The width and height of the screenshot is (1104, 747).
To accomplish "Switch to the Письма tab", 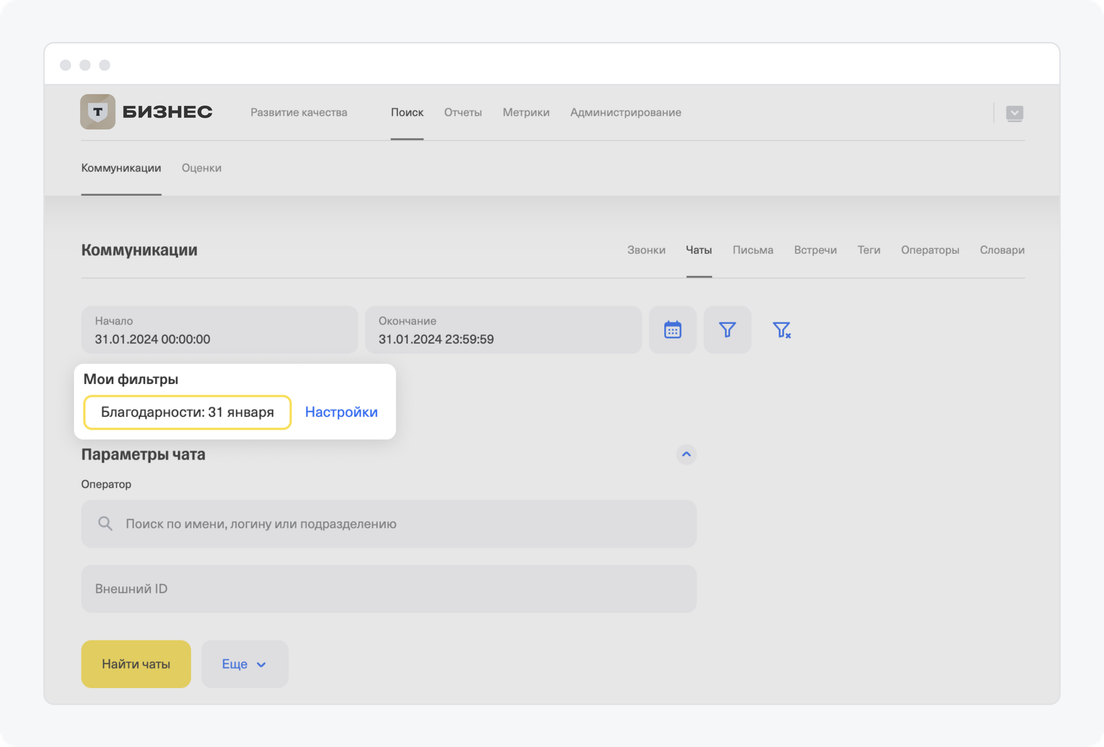I will (x=752, y=250).
